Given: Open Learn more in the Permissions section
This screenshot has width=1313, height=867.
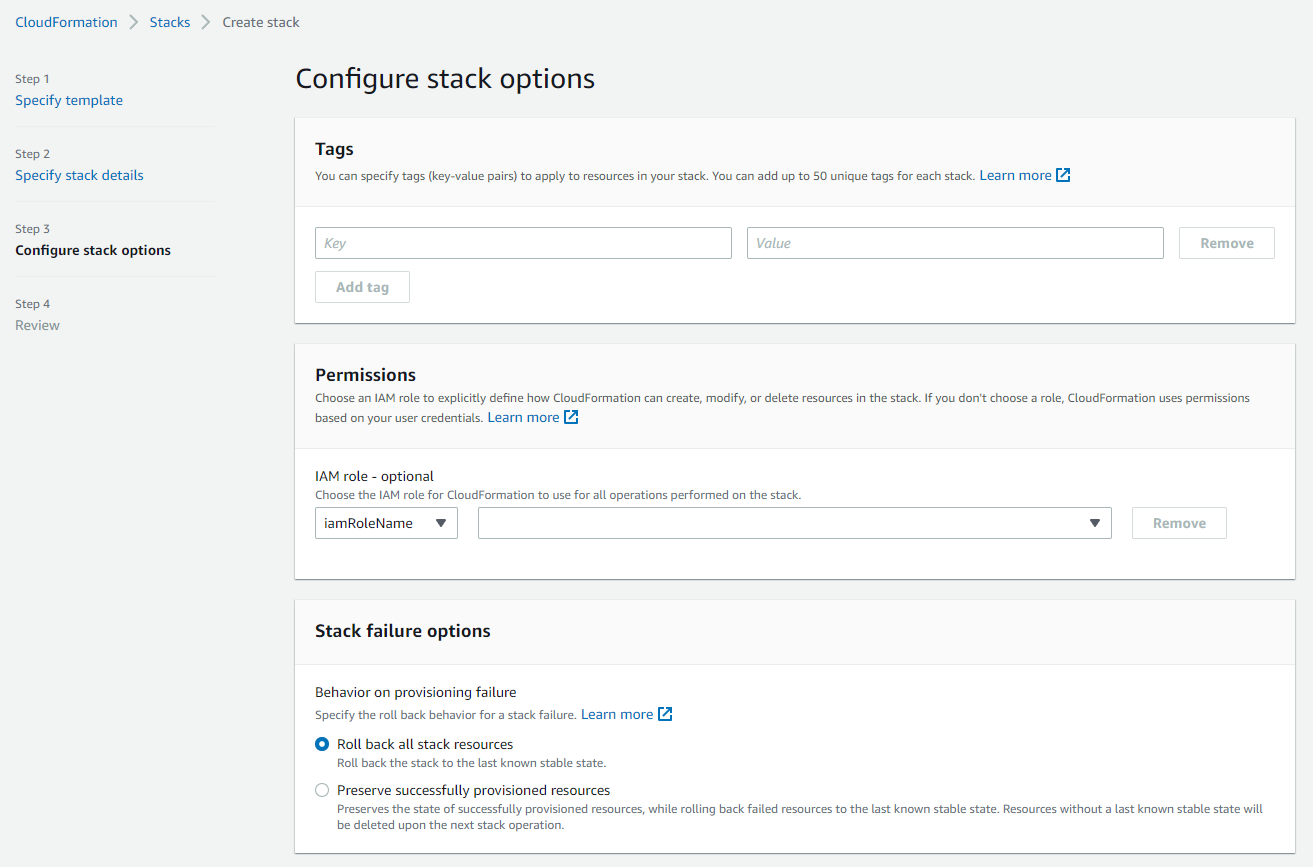Looking at the screenshot, I should (523, 417).
